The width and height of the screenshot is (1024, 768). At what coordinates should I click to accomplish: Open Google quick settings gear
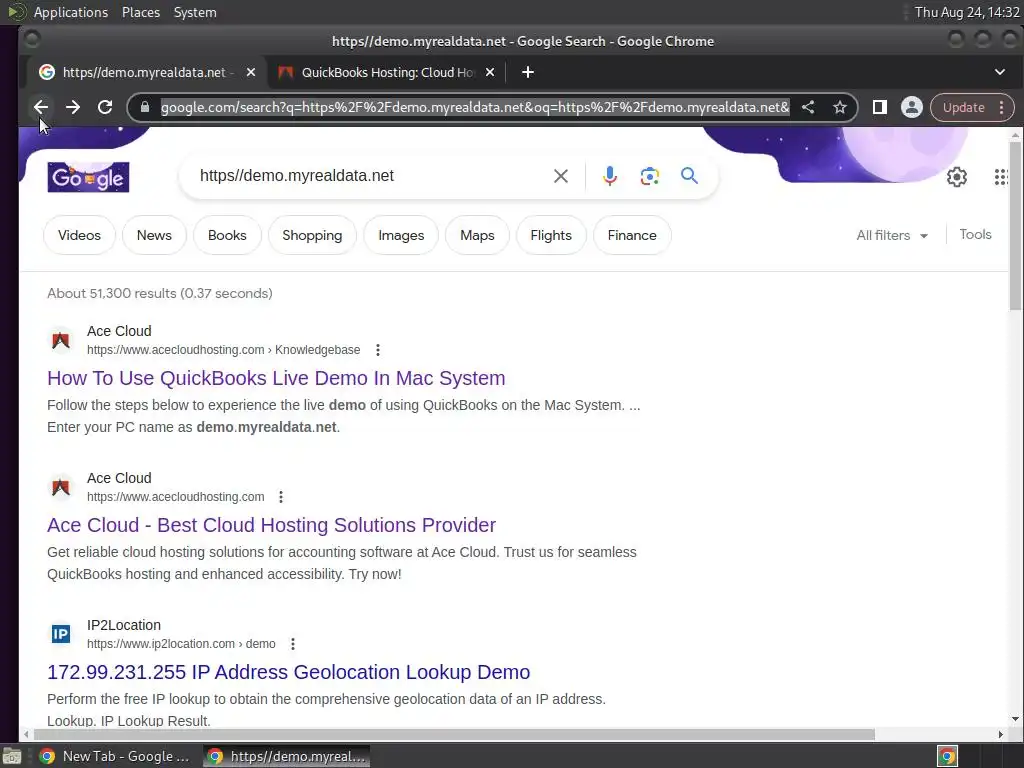pos(957,177)
